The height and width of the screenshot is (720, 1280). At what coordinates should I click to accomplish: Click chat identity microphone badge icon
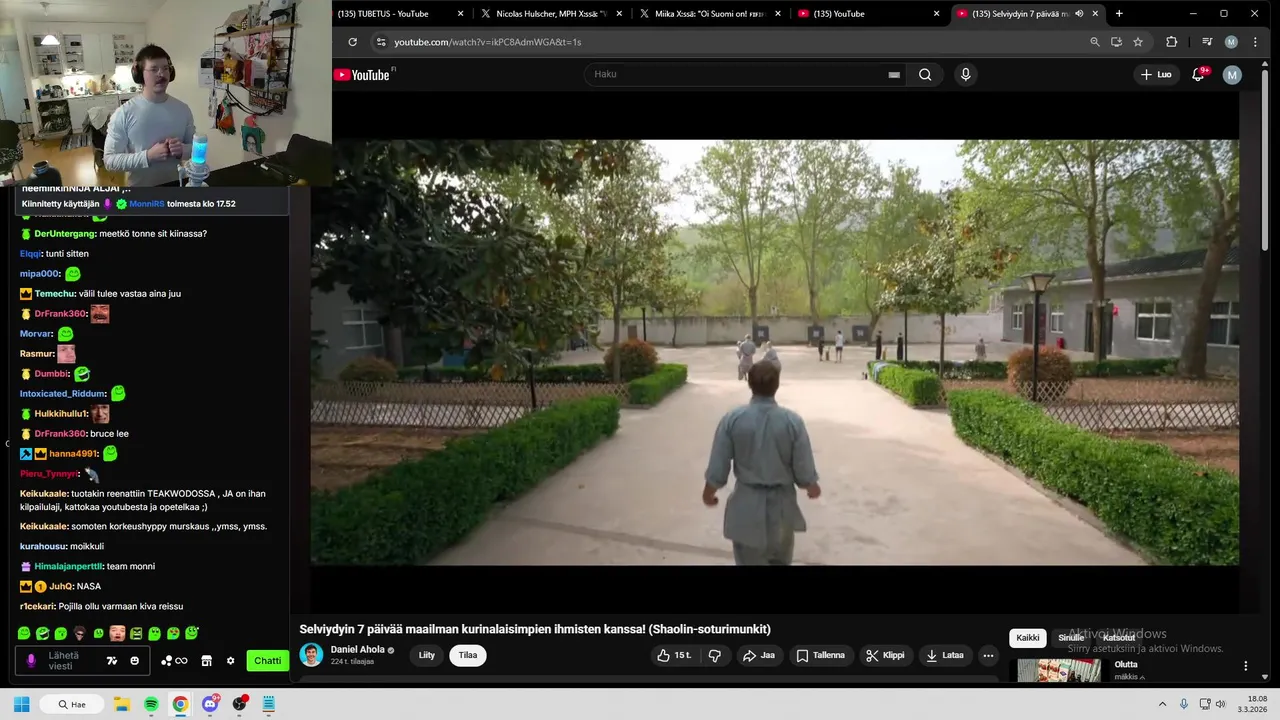click(x=31, y=661)
